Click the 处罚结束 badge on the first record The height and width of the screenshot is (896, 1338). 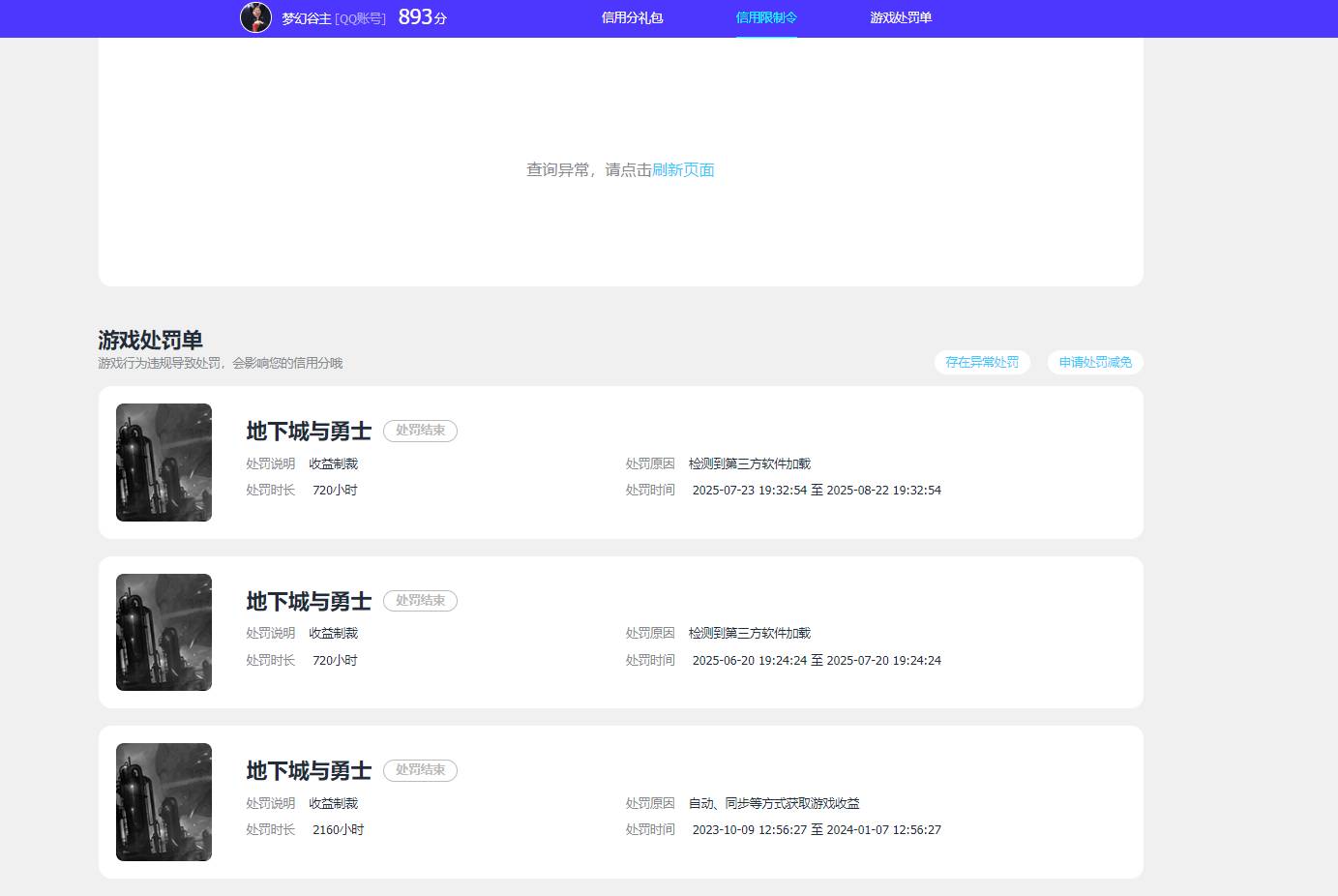click(x=420, y=431)
